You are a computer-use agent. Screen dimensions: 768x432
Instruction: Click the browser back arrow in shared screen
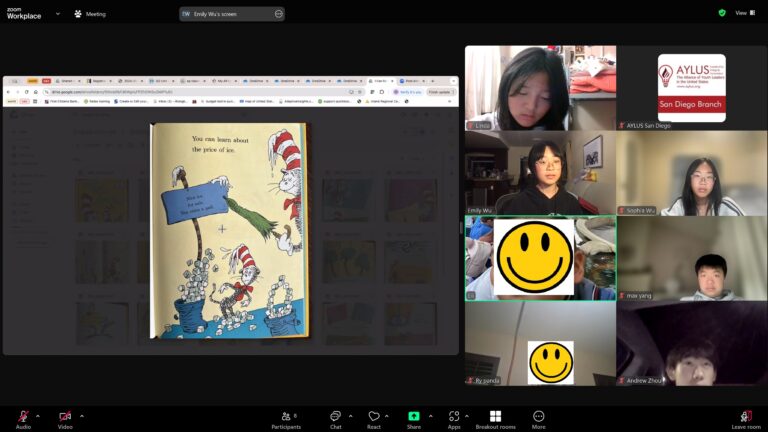8,92
